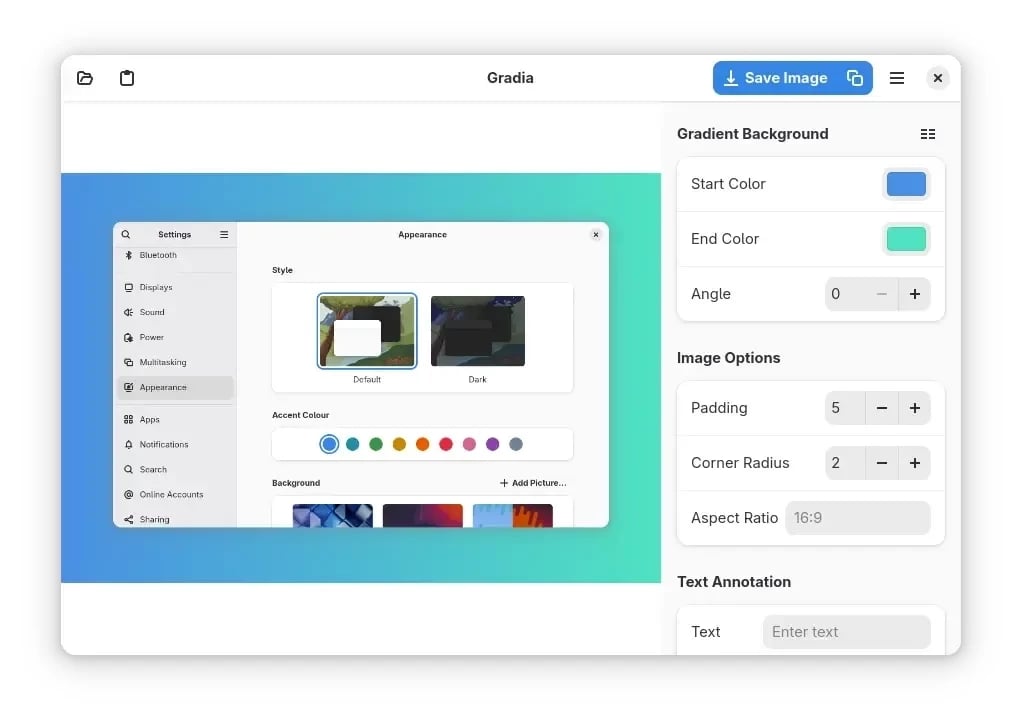Select Sound in Settings sidebar
Screen dimensions: 1022x722
coord(175,312)
